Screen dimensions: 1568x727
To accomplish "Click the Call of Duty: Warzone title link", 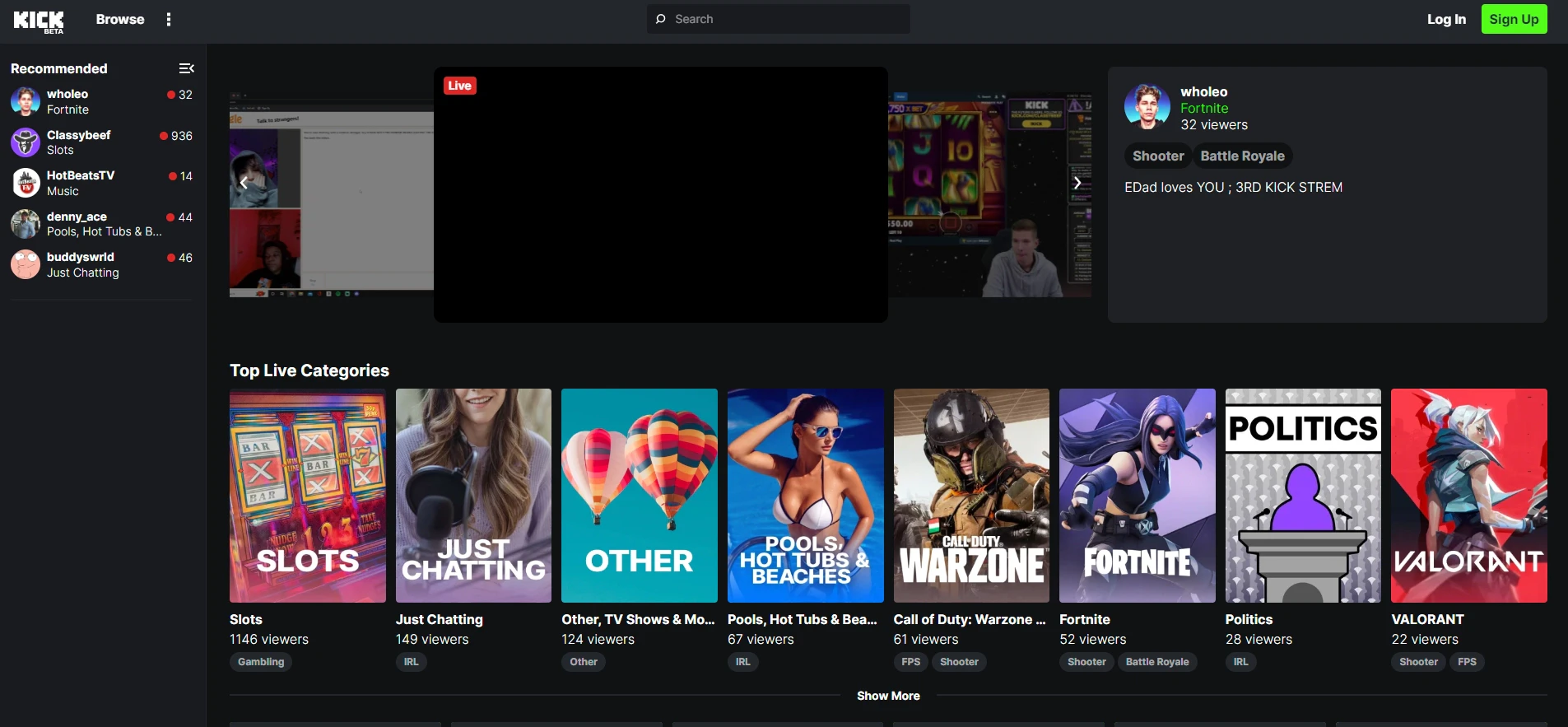I will (x=970, y=619).
